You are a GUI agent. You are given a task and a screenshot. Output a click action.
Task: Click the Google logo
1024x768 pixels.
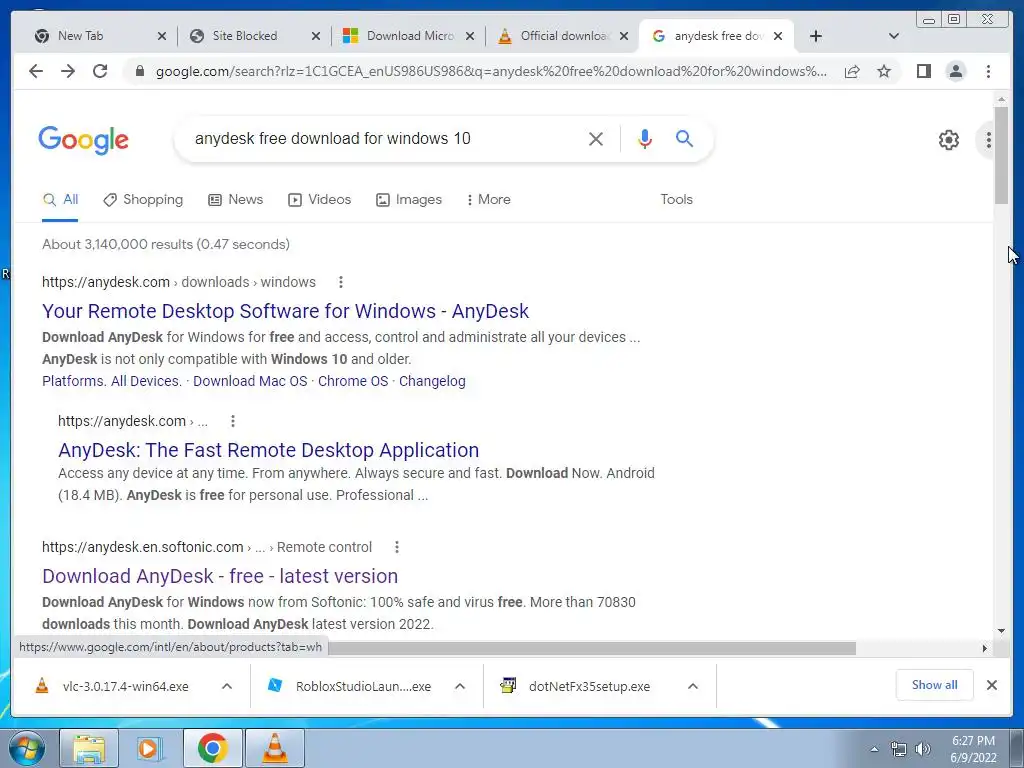[84, 140]
